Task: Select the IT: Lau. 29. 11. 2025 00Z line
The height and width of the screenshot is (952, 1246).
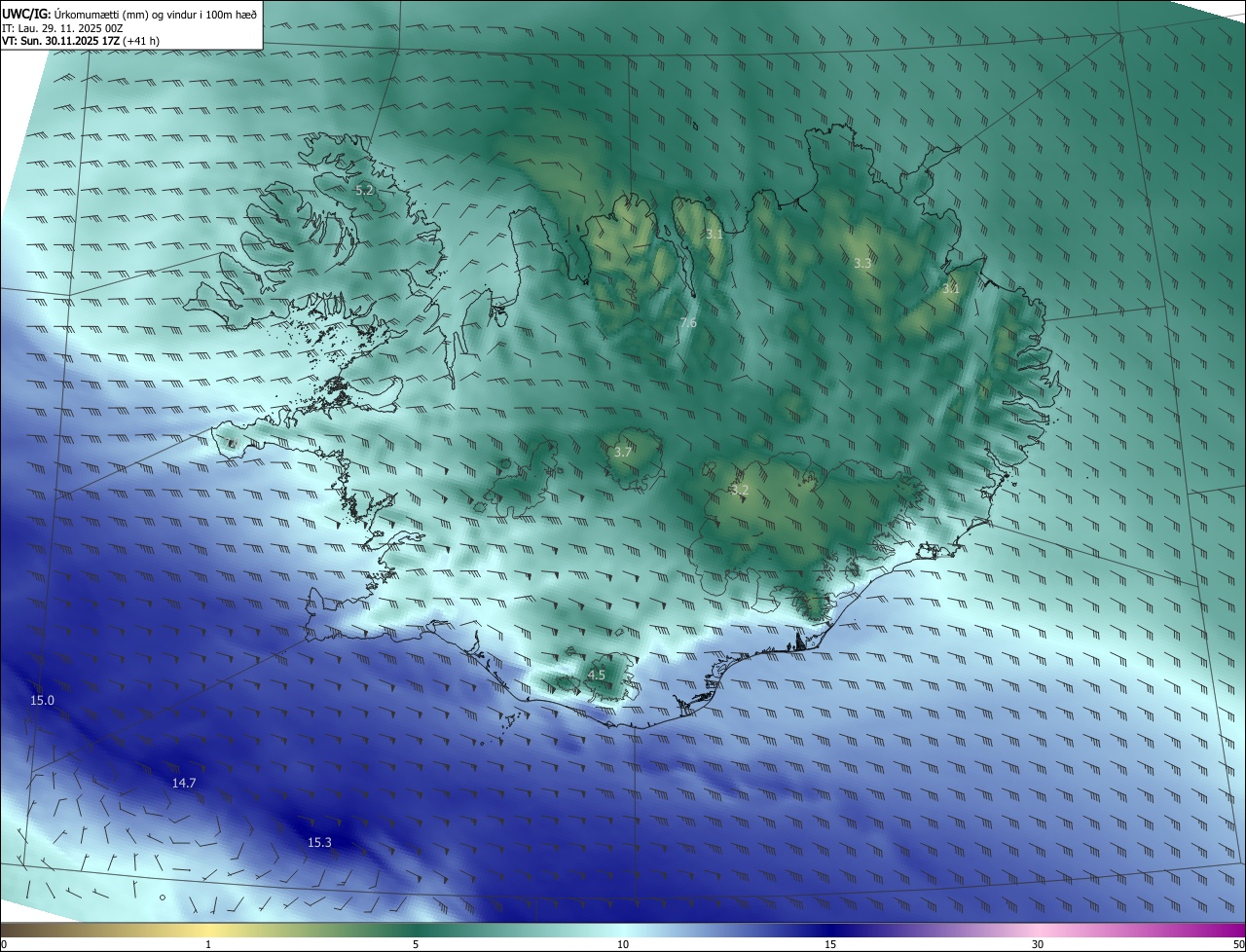Action: [62, 28]
